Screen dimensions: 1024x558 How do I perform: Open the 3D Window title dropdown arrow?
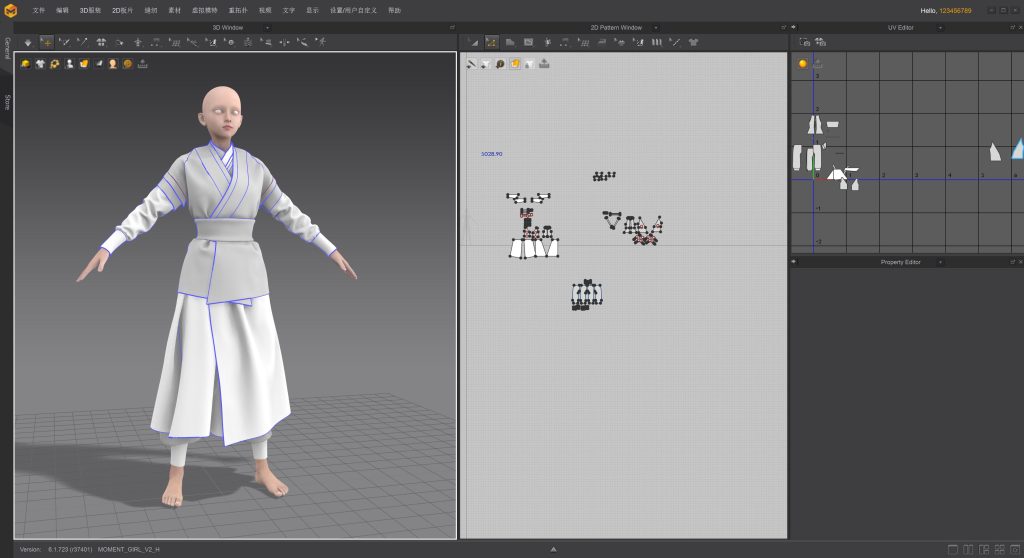(268, 27)
